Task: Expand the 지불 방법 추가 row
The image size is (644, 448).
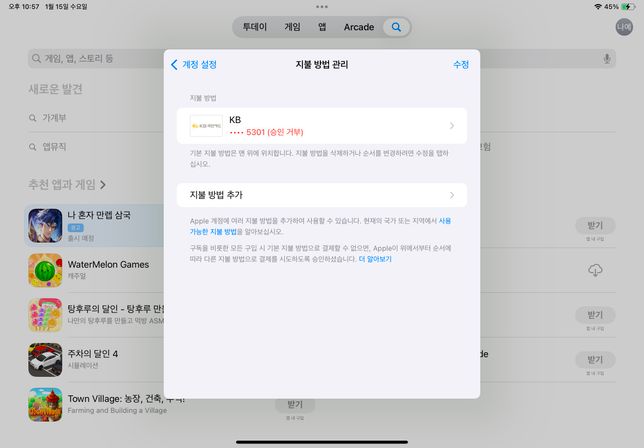Action: [321, 195]
